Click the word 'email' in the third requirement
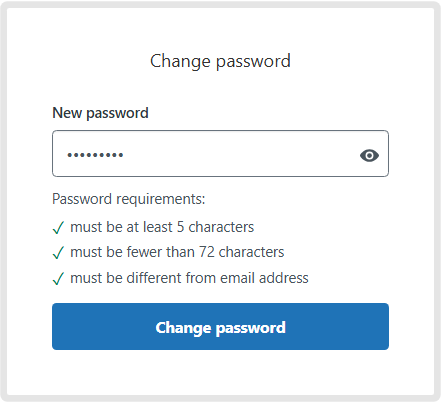The height and width of the screenshot is (403, 443). [237, 278]
